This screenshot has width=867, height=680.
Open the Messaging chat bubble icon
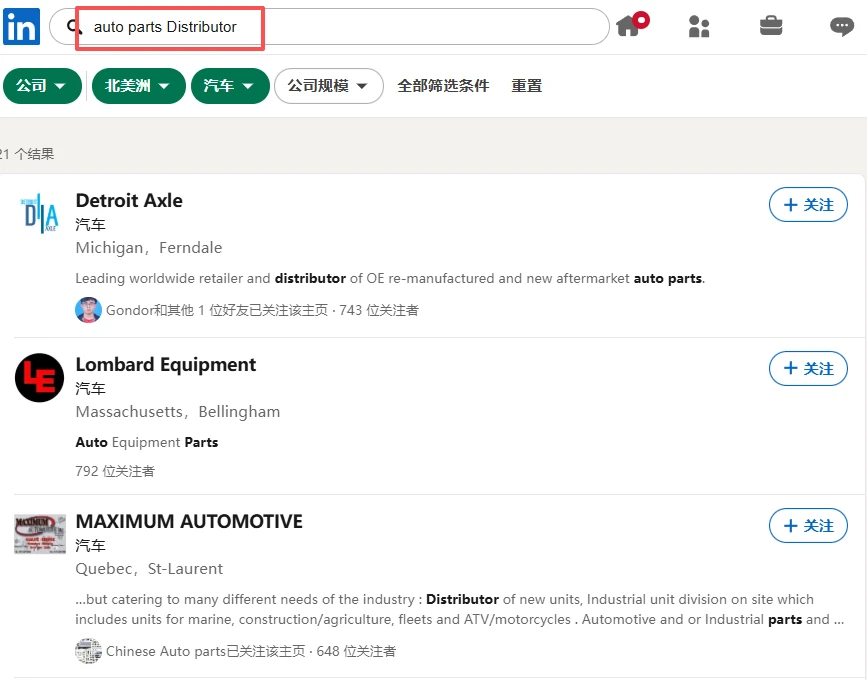pyautogui.click(x=842, y=26)
